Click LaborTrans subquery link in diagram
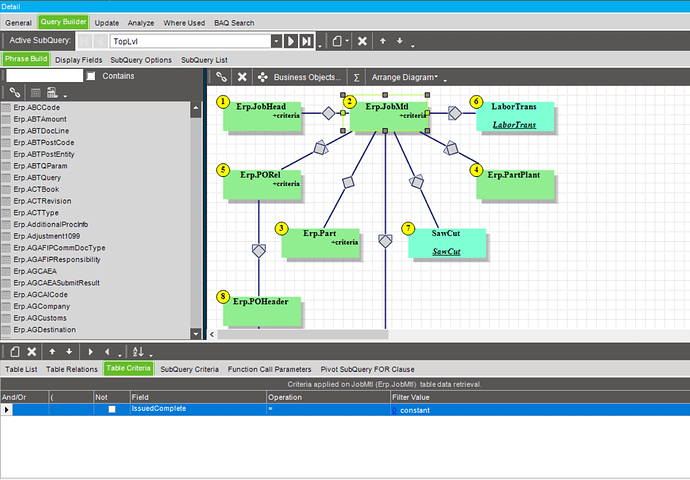 click(514, 125)
